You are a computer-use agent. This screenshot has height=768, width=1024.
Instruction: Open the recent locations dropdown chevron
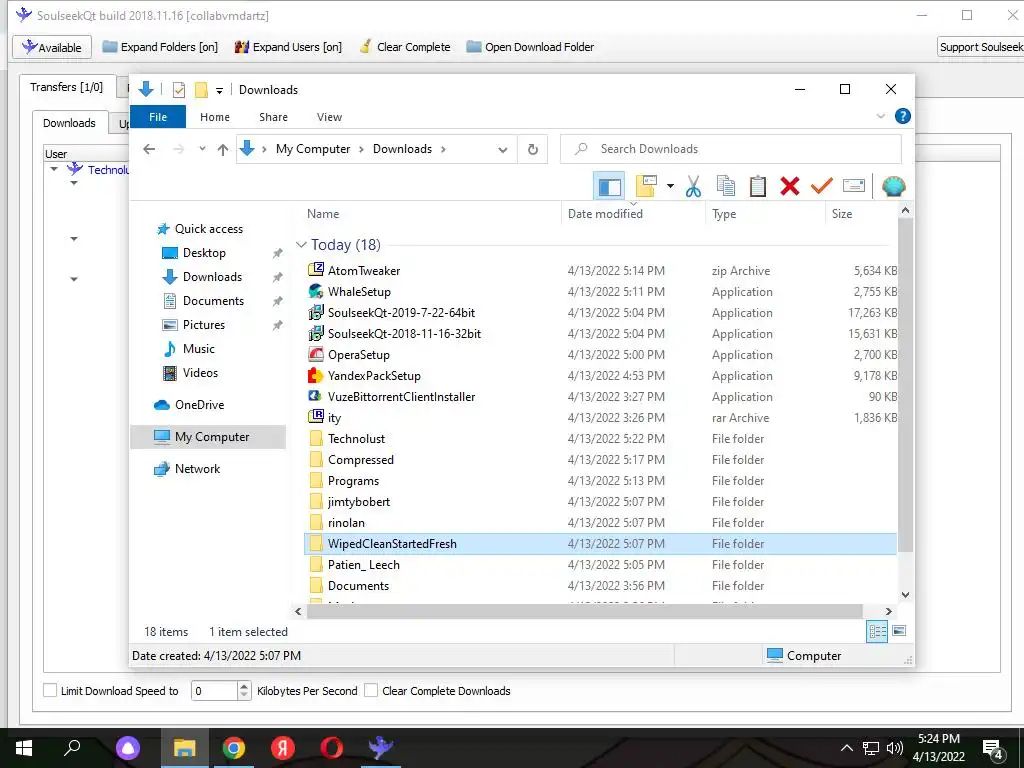click(202, 150)
